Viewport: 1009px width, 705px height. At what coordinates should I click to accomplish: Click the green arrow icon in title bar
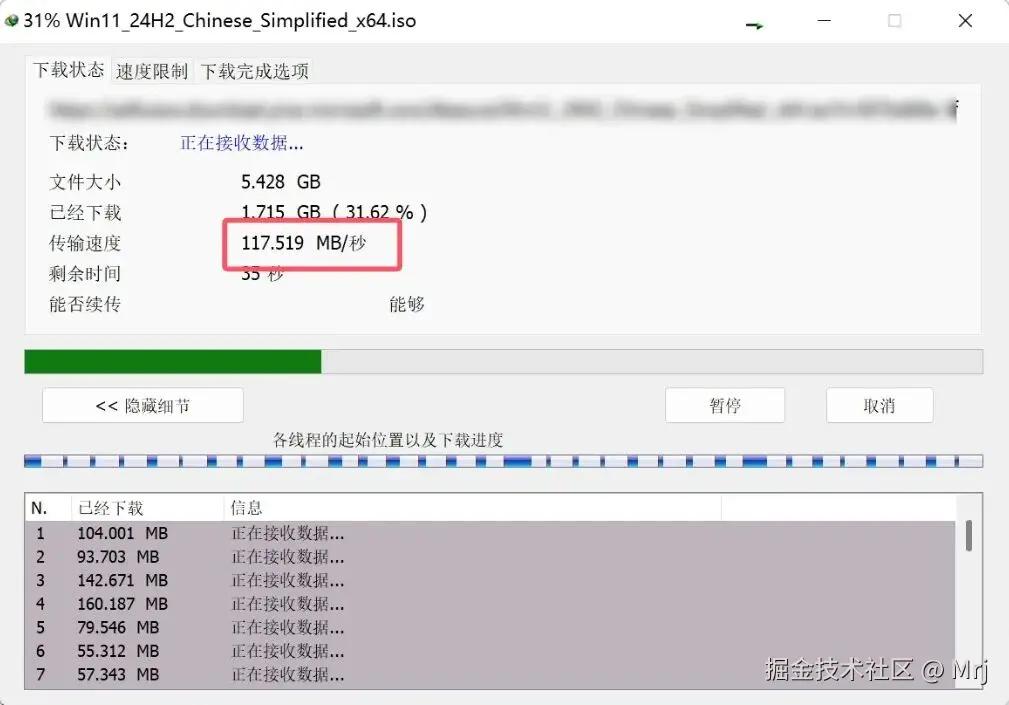pos(754,25)
